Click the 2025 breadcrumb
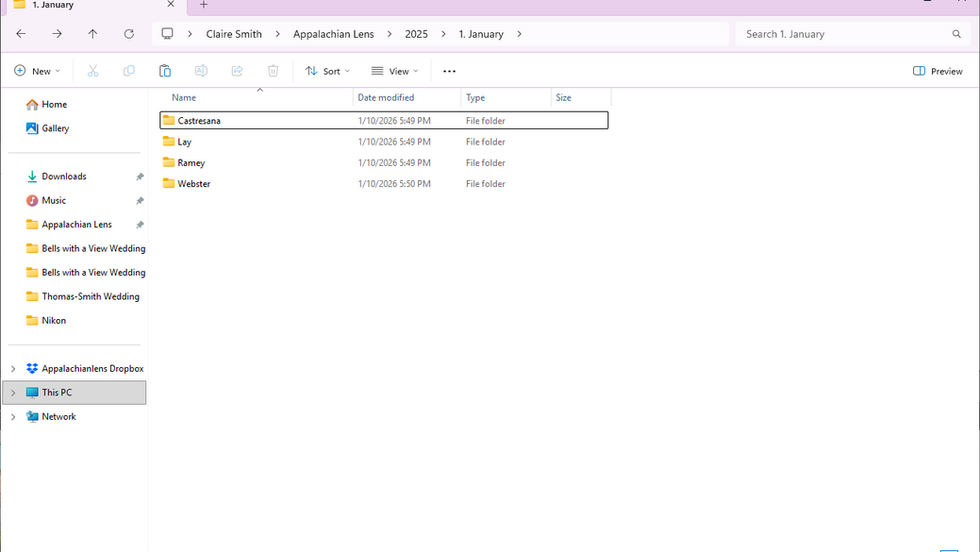Viewport: 980px width, 552px height. coord(416,34)
